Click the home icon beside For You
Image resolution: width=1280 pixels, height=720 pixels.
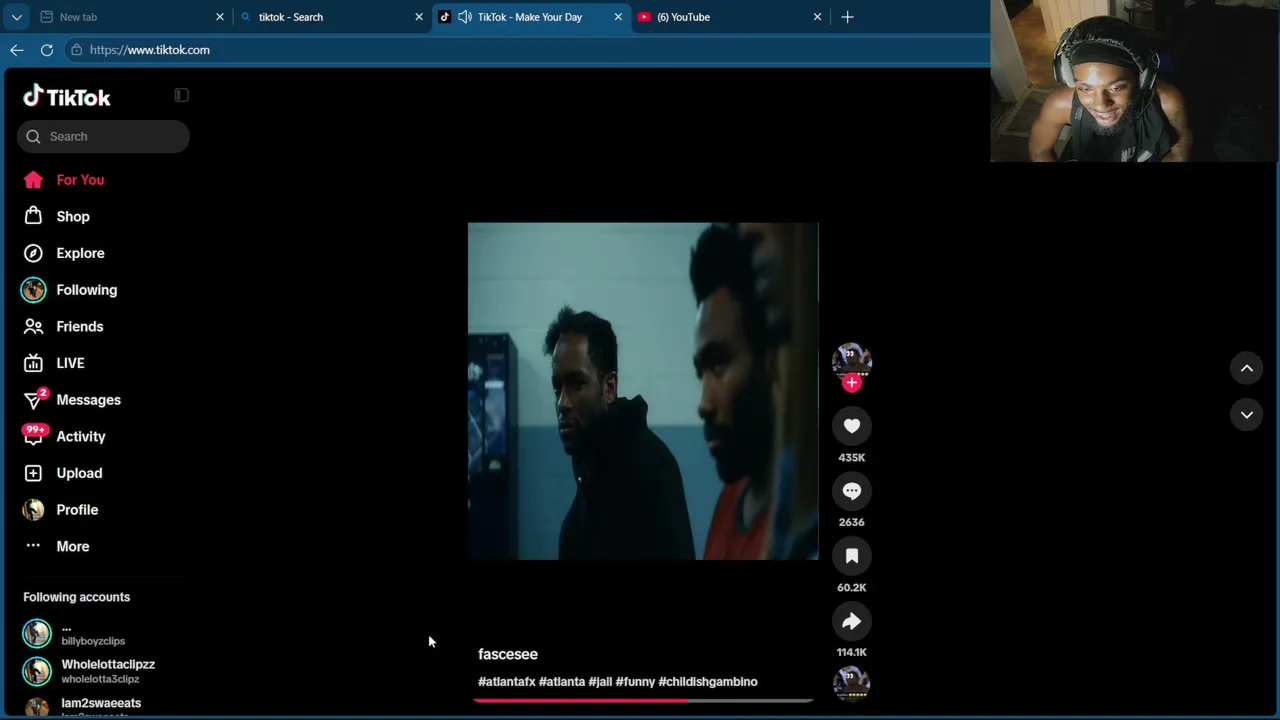point(33,180)
